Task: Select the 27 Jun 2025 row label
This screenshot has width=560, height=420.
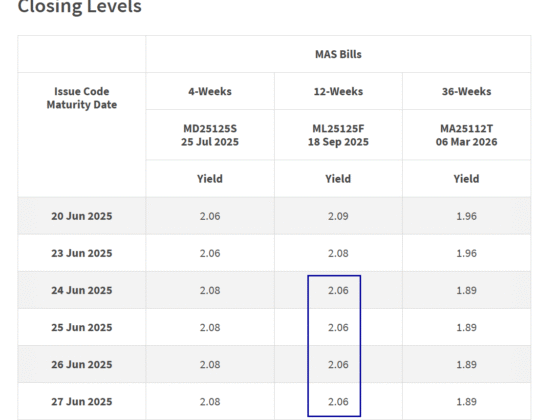Action: pos(82,402)
